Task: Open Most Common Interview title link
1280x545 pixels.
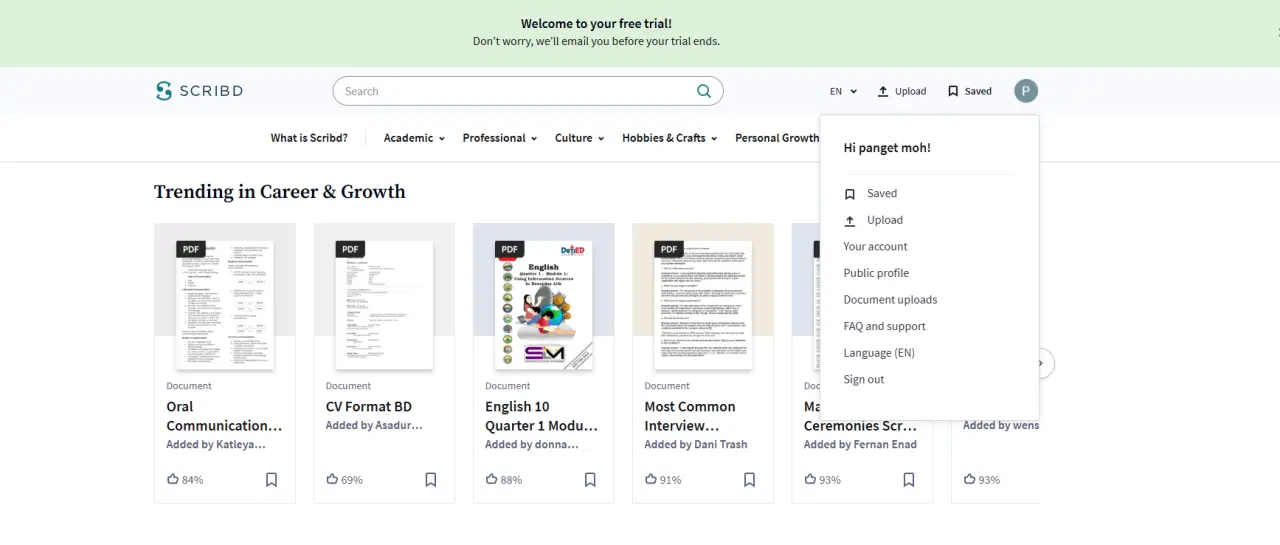Action: (x=690, y=416)
